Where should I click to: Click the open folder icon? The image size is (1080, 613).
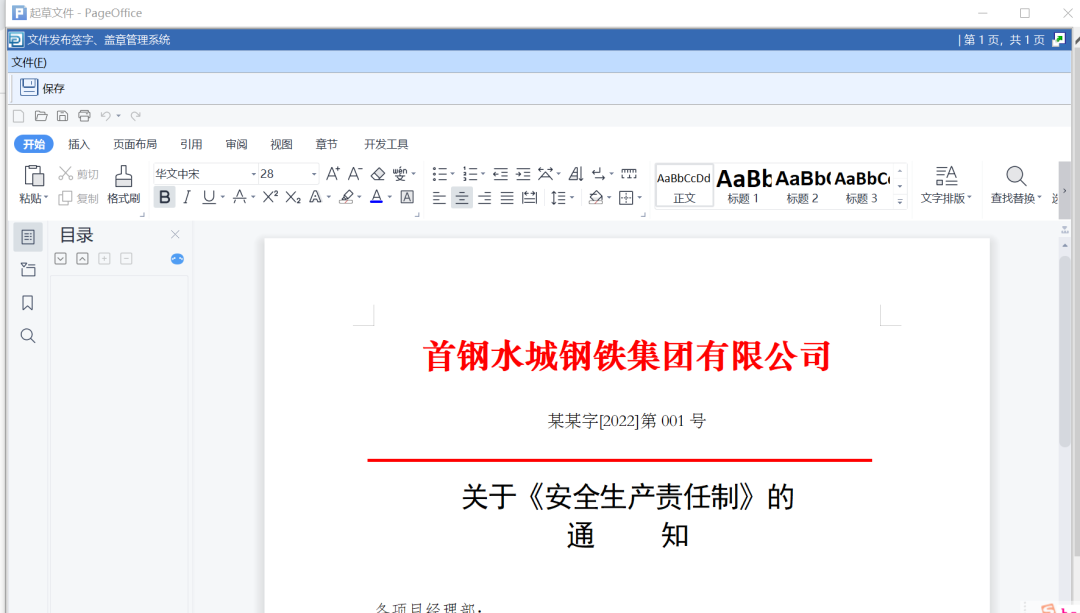(x=41, y=116)
